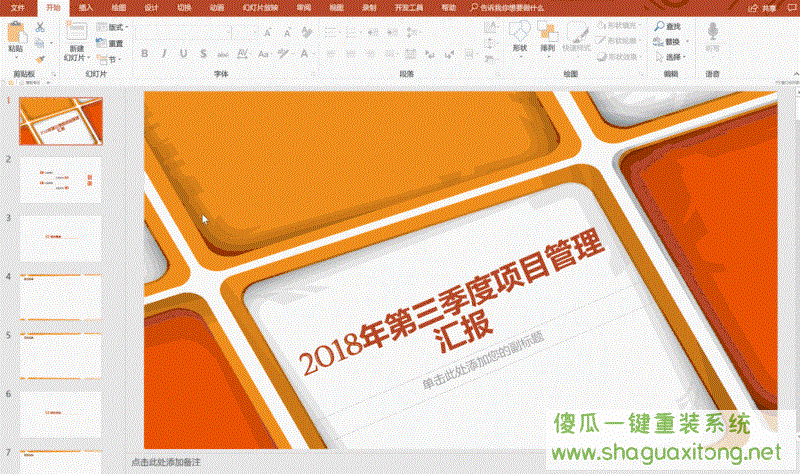Click Tell me search box
The height and width of the screenshot is (474, 800).
click(x=507, y=8)
